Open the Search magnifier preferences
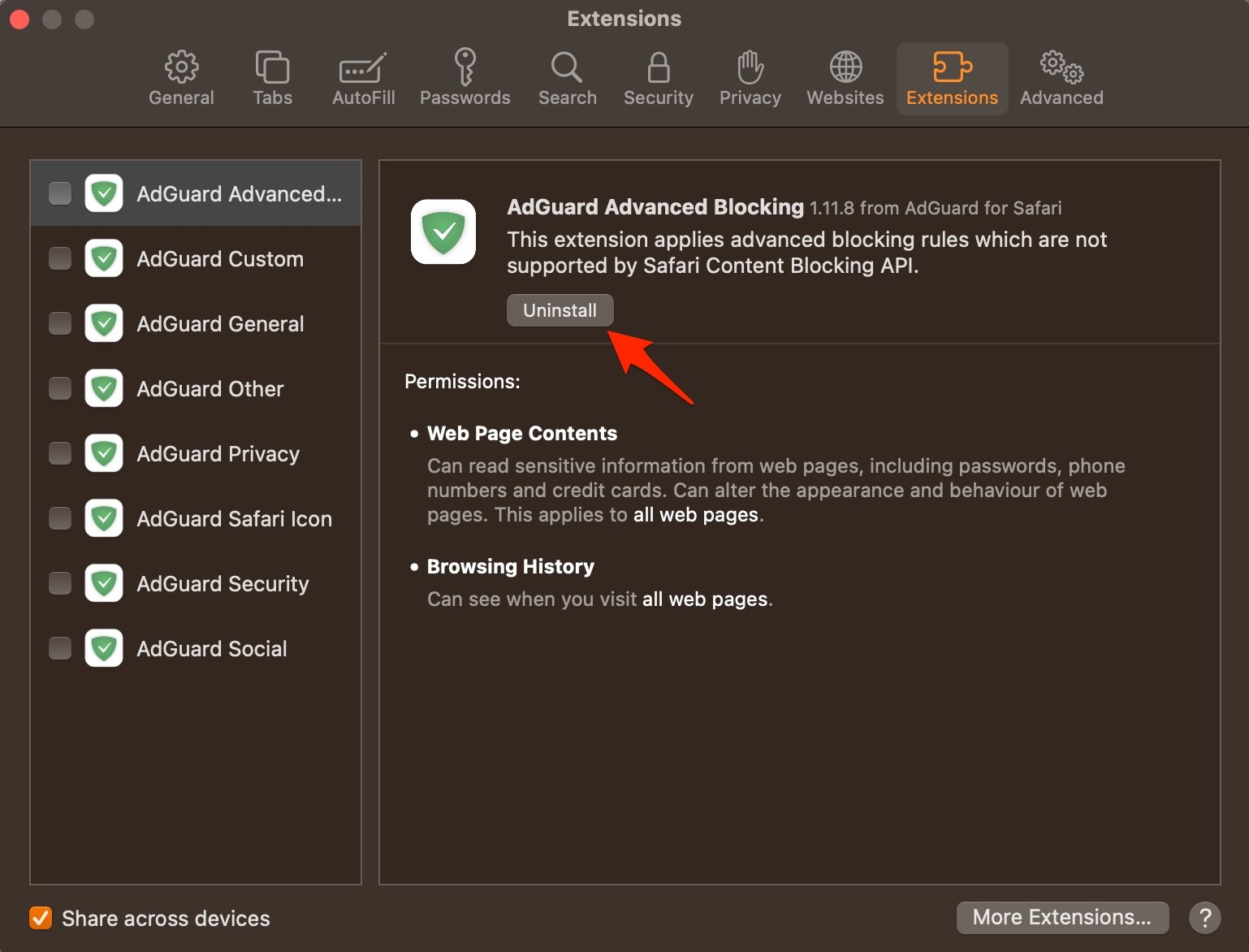The image size is (1249, 952). [566, 77]
